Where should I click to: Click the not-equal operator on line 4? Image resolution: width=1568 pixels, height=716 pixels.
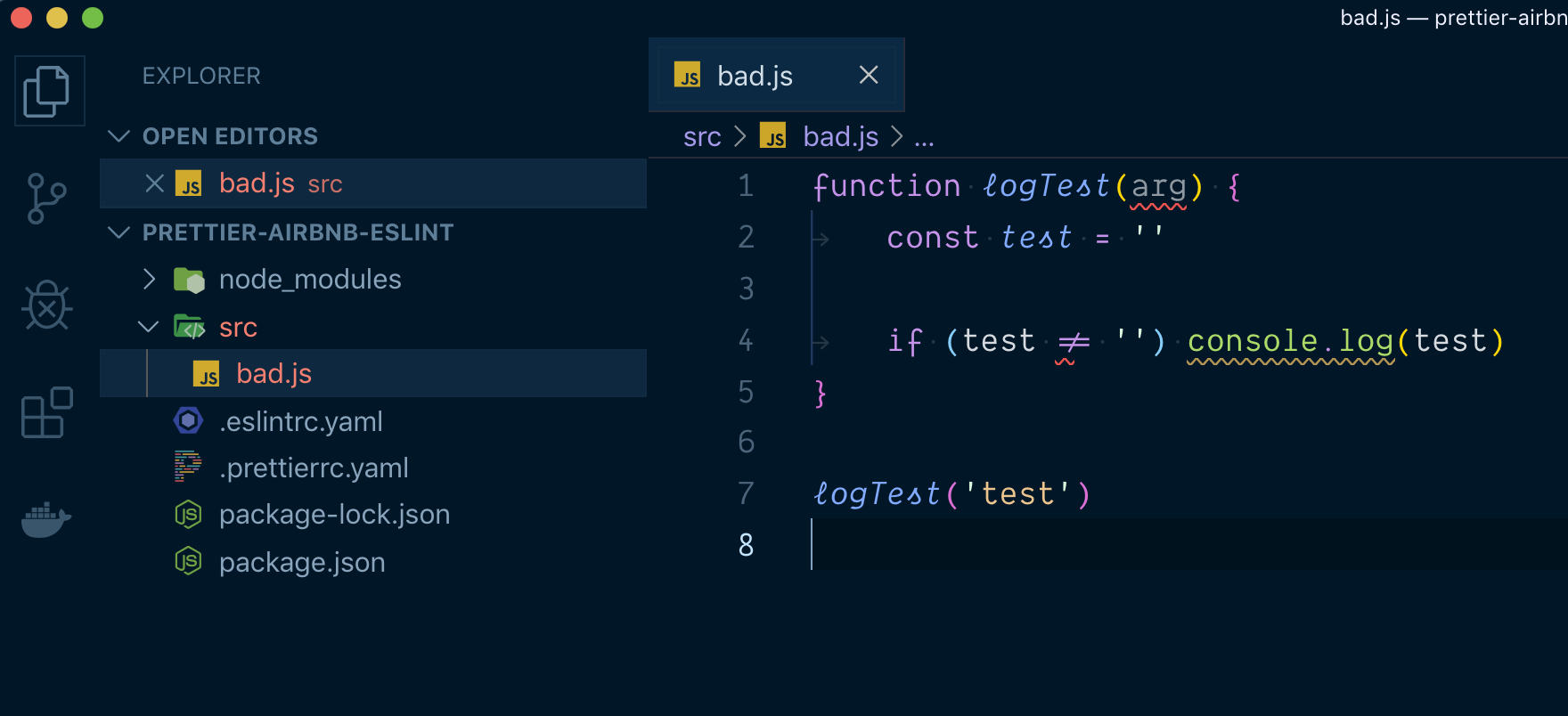(x=1074, y=342)
